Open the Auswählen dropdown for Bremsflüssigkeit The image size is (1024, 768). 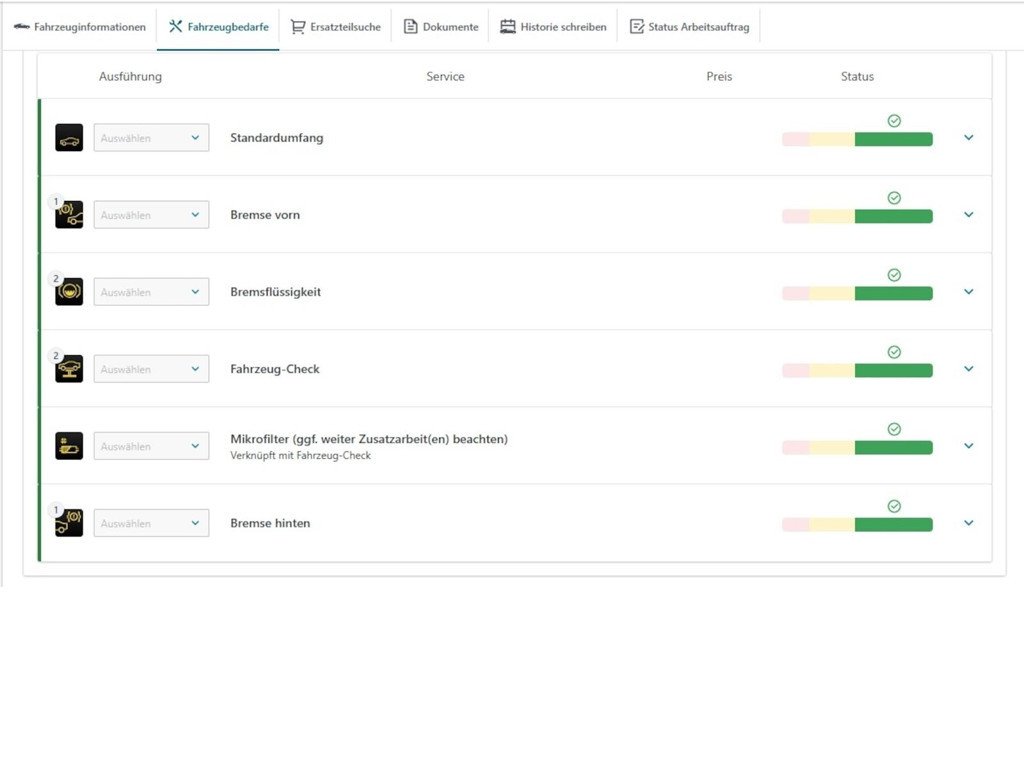[151, 292]
